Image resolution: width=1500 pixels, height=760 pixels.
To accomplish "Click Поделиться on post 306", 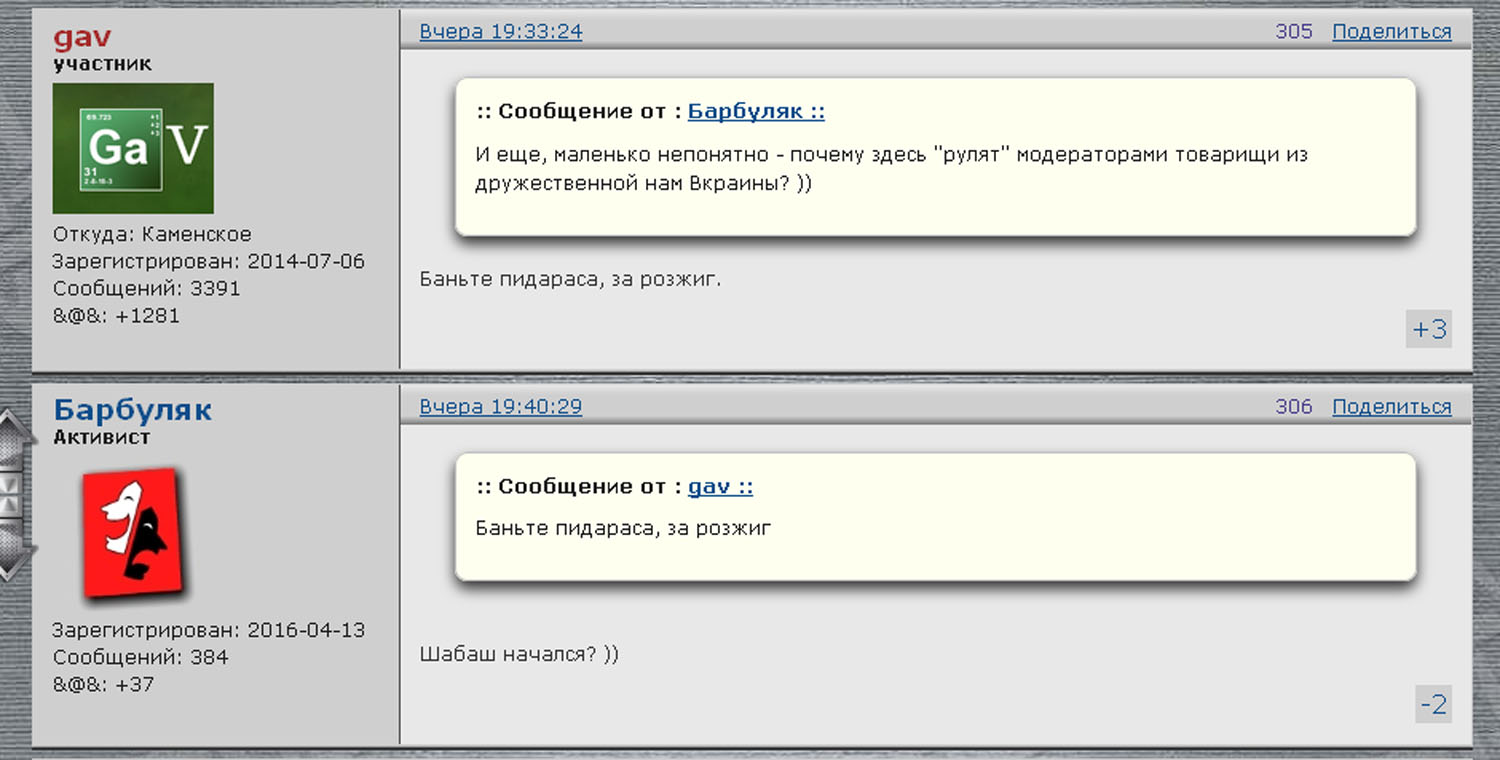I will (x=1392, y=407).
